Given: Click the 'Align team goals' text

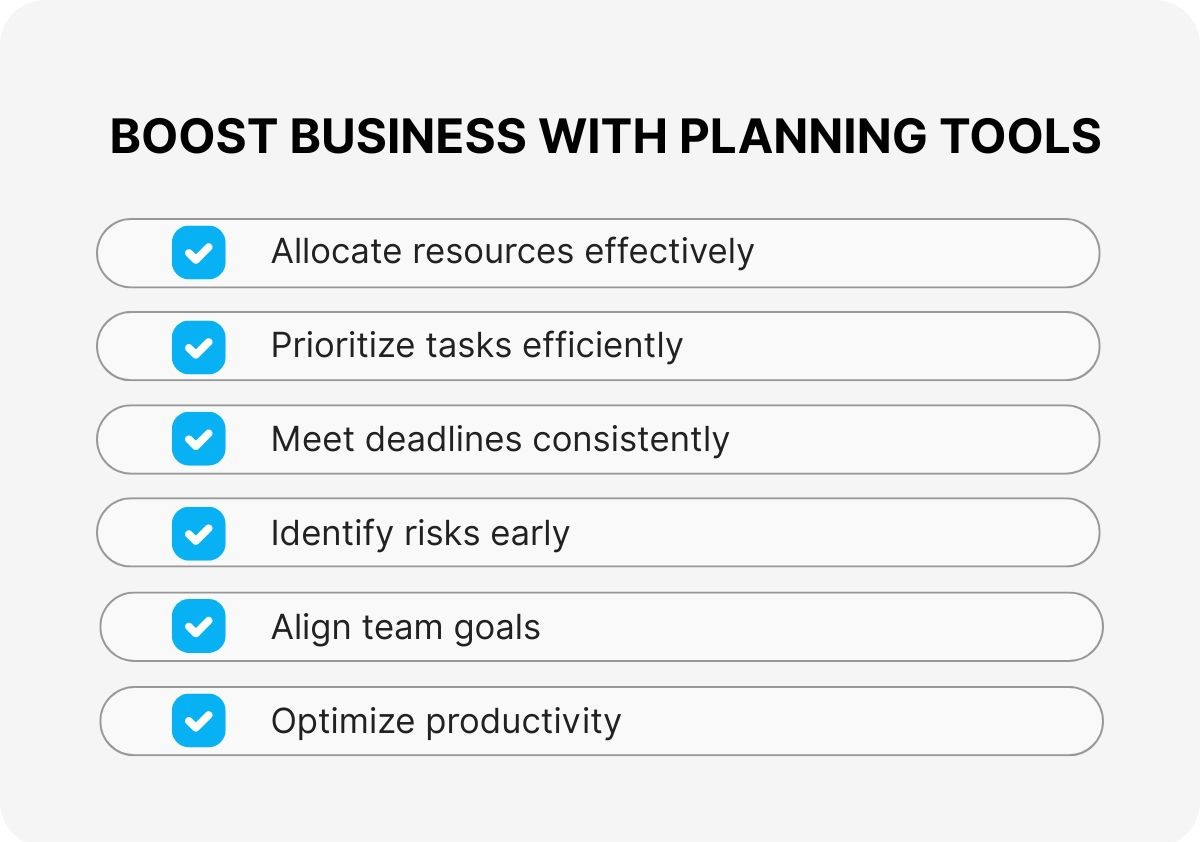Looking at the screenshot, I should pos(405,628).
